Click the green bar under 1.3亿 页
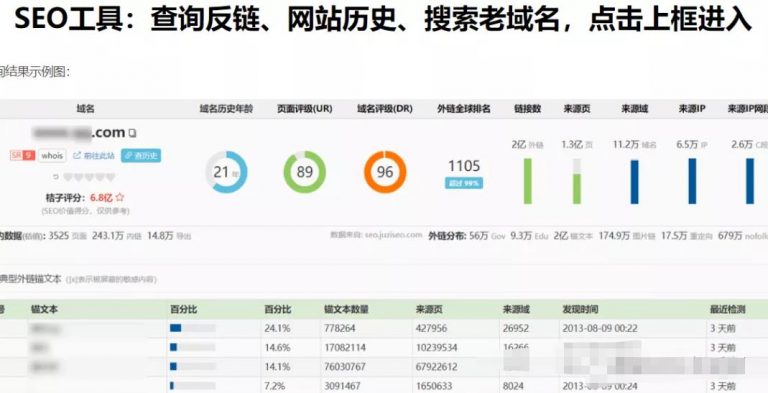Image resolution: width=768 pixels, height=393 pixels. point(577,181)
